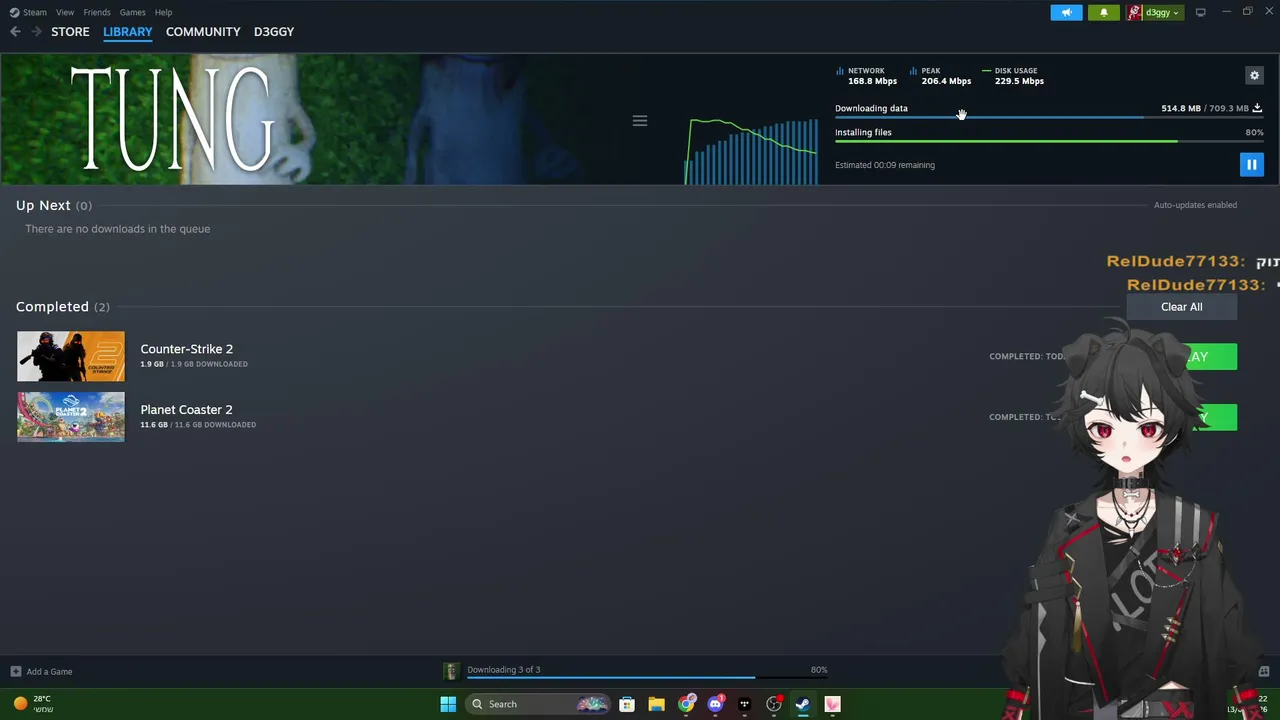The image size is (1280, 720).
Task: Go to the STORE tab
Action: pyautogui.click(x=70, y=32)
